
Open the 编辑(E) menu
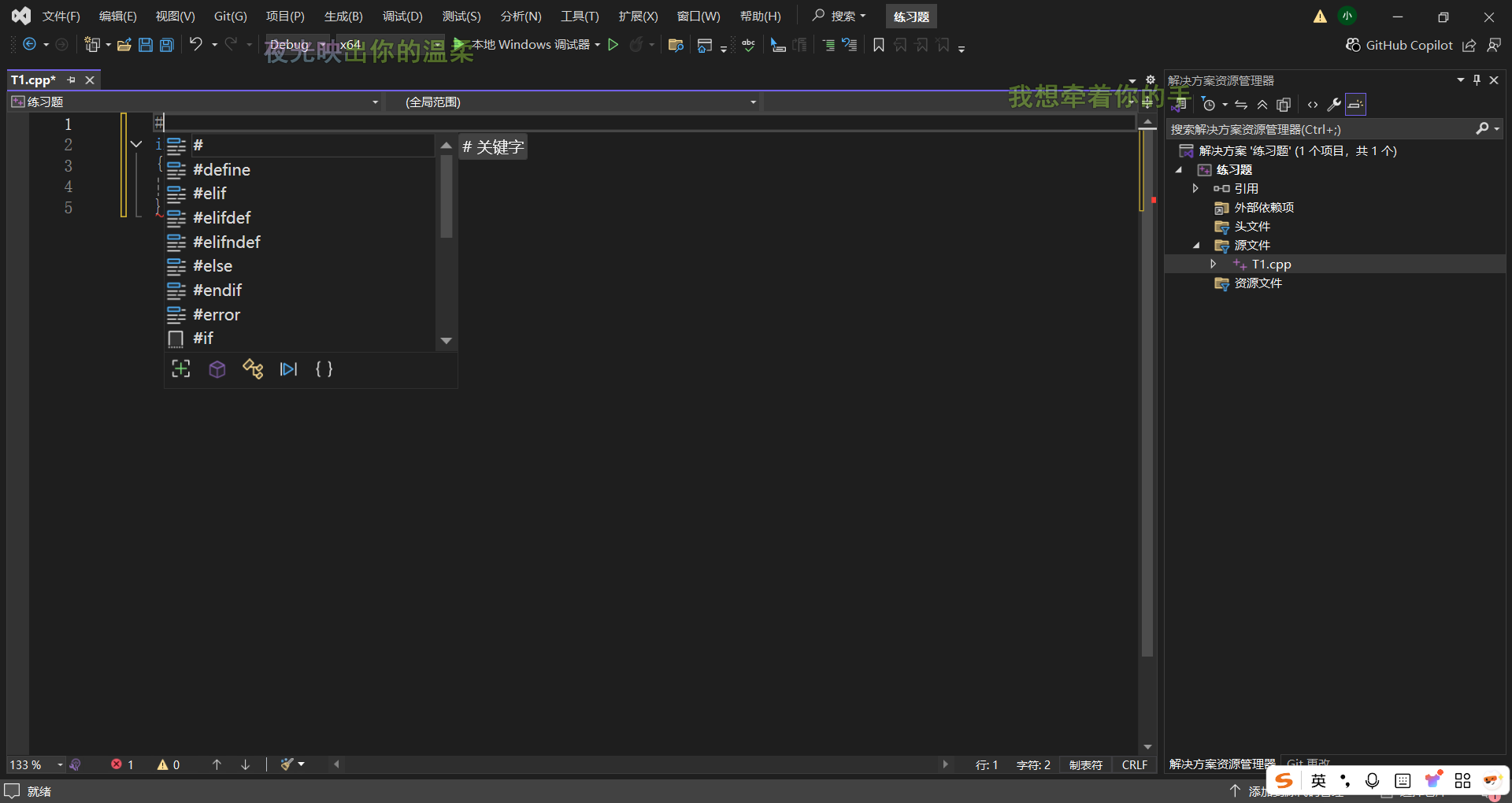tap(118, 17)
